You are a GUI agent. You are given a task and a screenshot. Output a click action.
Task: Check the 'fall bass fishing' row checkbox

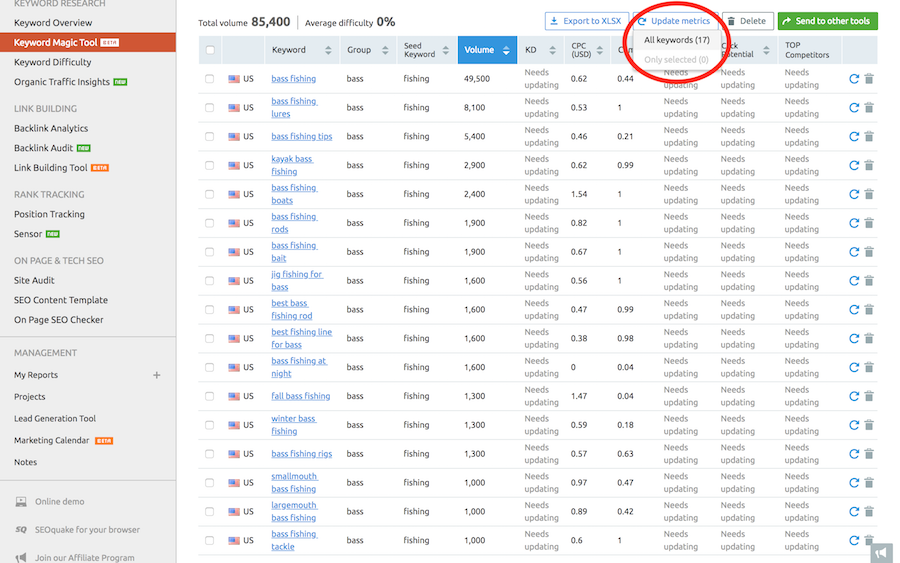(x=210, y=396)
